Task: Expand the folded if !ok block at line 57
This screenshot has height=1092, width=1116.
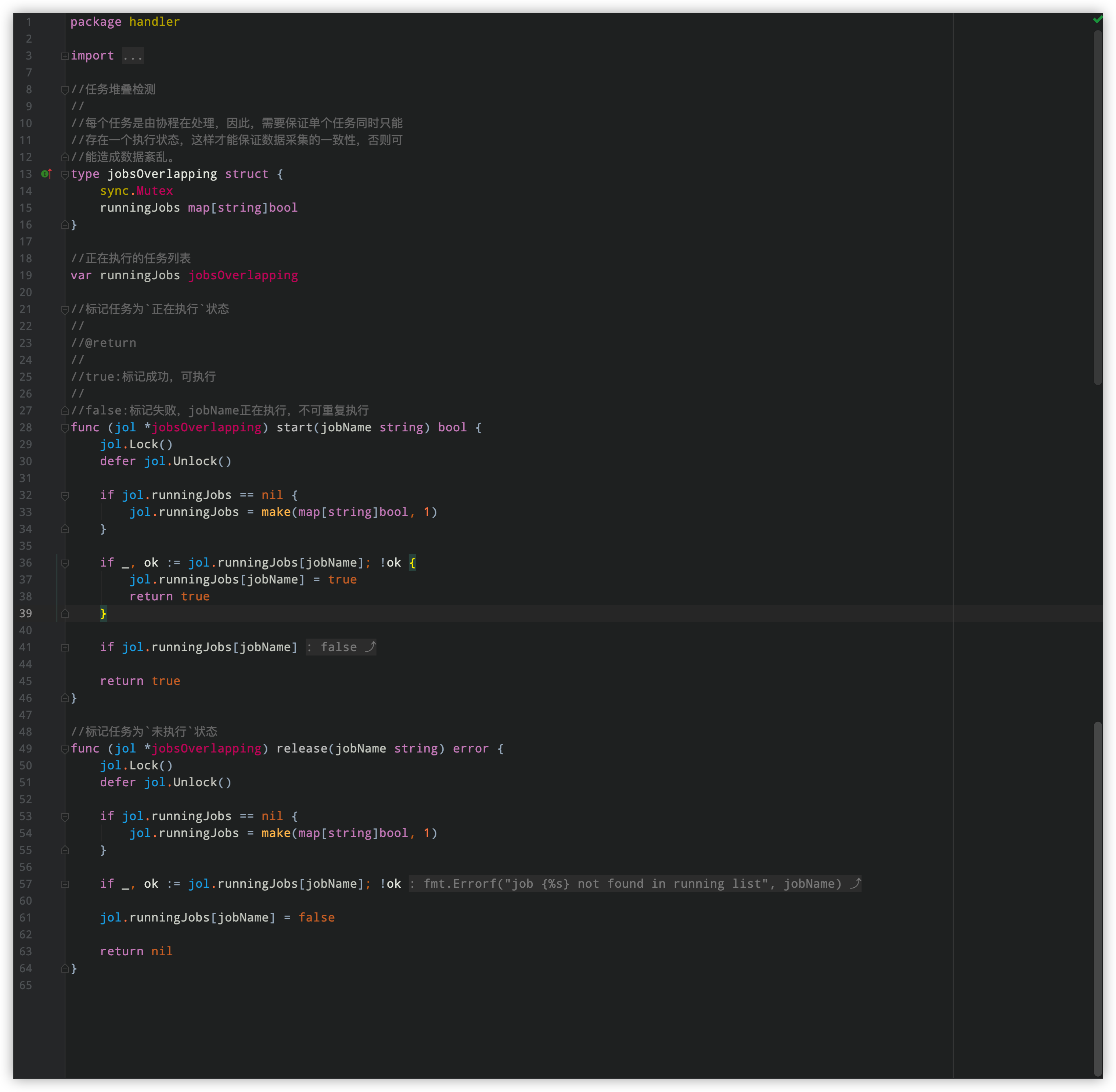Action: click(65, 884)
